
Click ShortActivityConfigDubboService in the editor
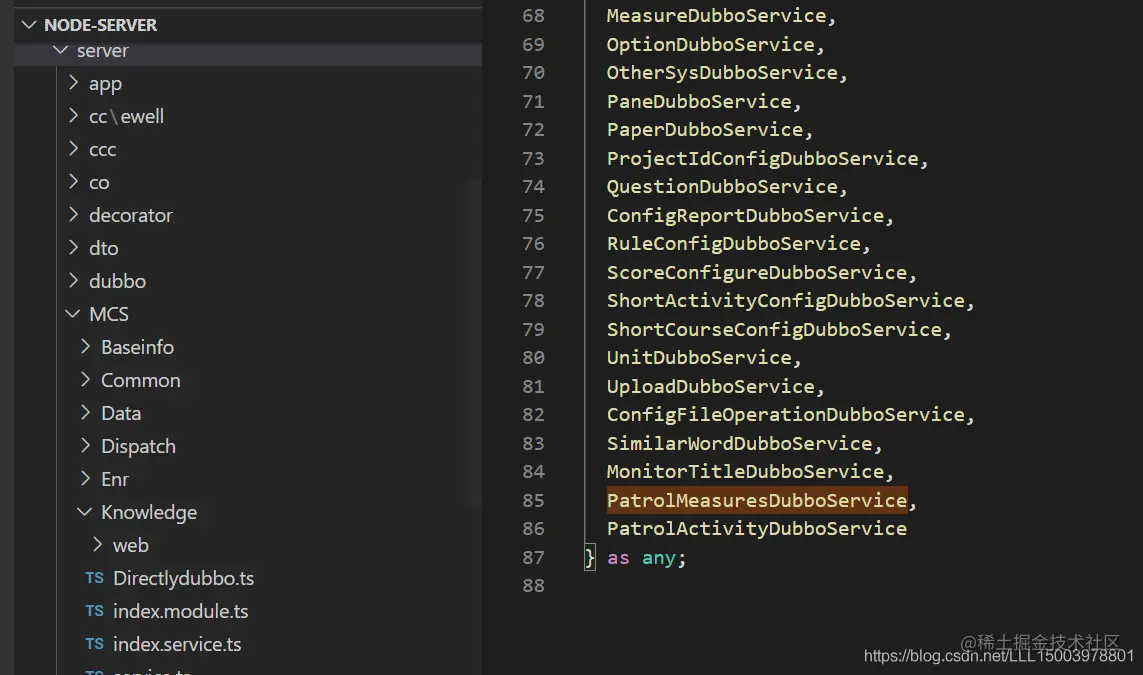[786, 300]
